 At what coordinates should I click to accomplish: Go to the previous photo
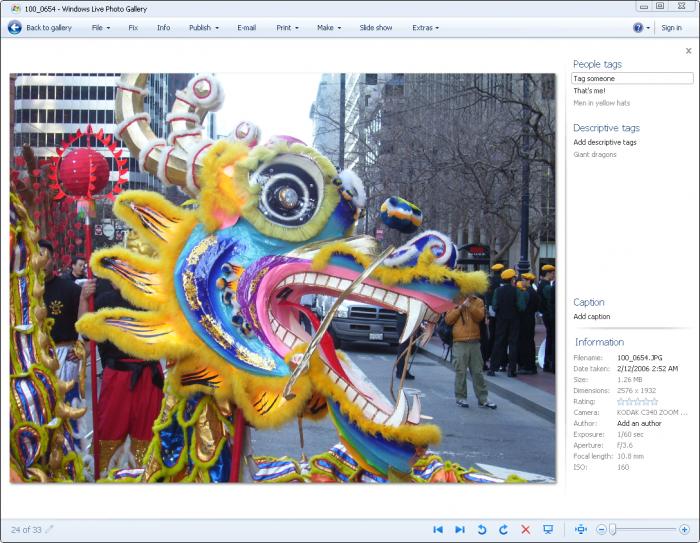(437, 529)
